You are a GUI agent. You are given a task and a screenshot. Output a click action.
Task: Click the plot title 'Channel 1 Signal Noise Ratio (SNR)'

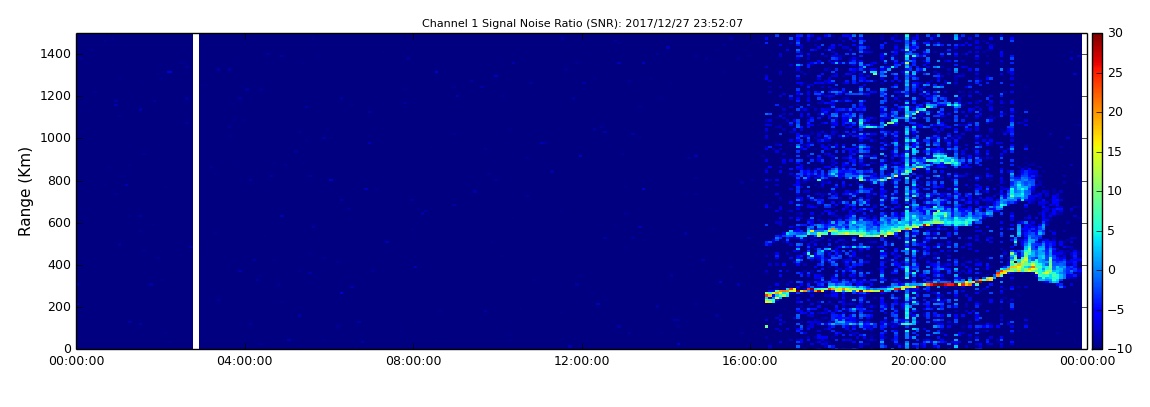coord(520,23)
